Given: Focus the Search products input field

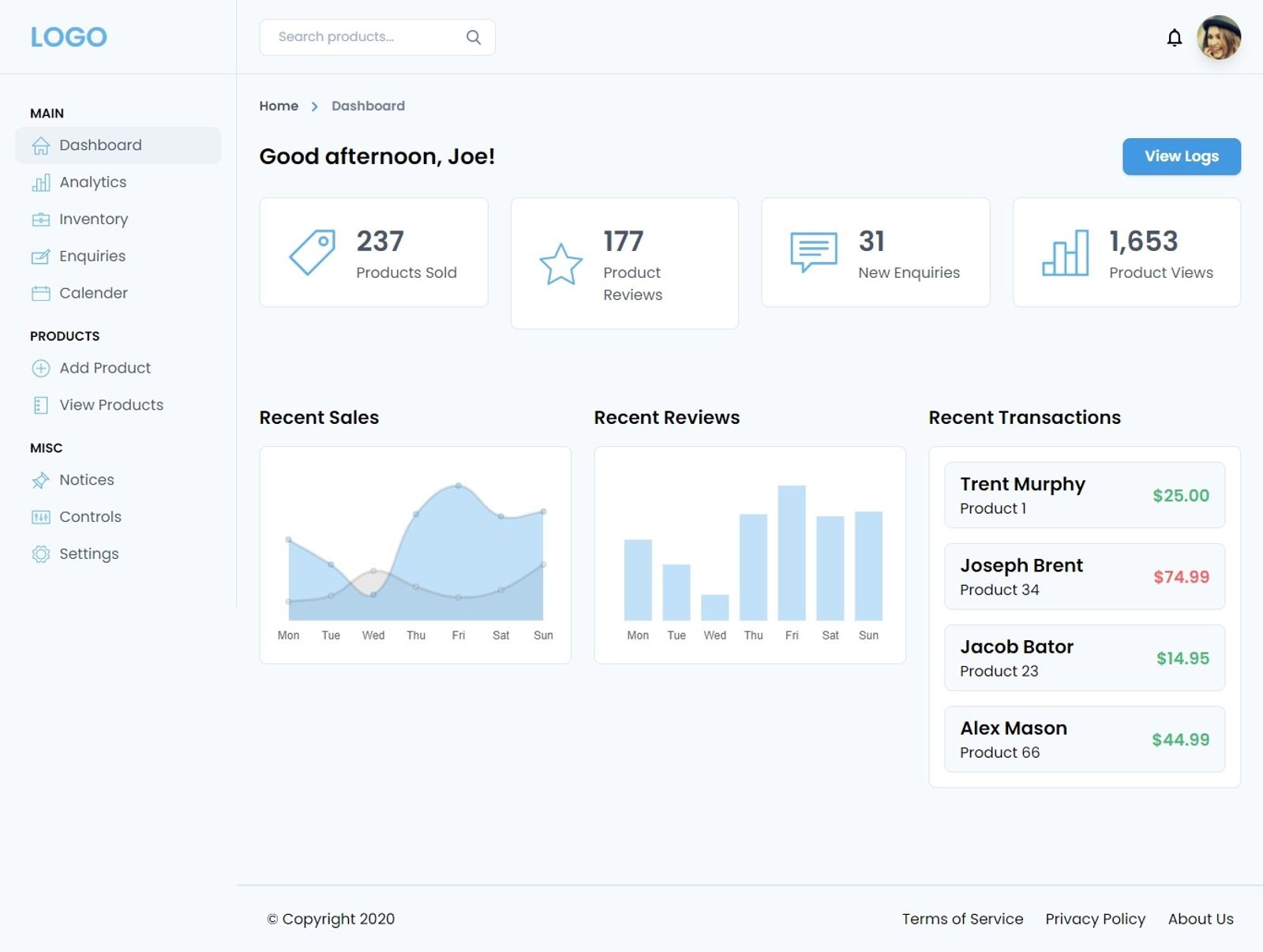Looking at the screenshot, I should tap(377, 37).
